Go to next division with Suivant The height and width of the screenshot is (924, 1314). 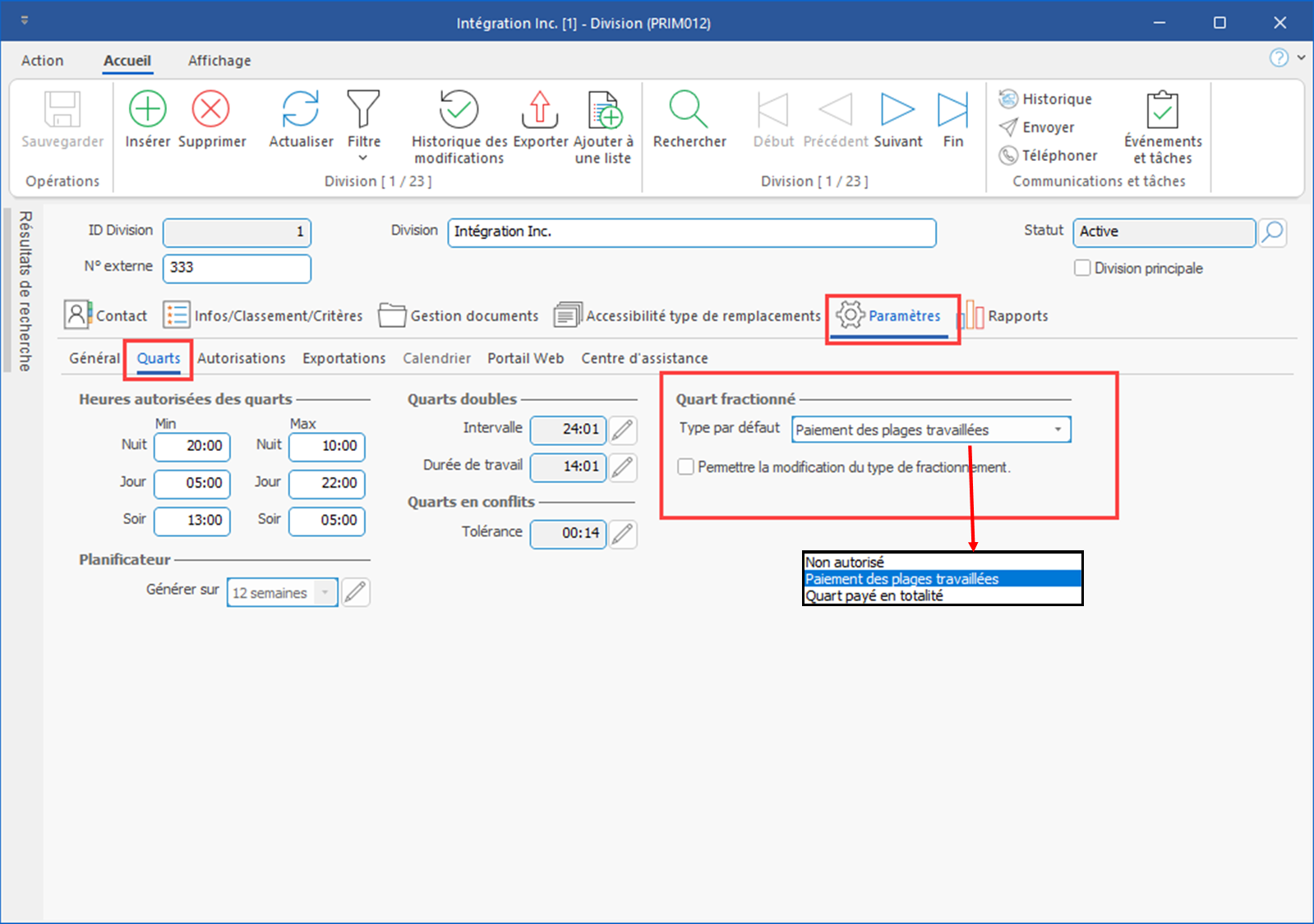897,109
